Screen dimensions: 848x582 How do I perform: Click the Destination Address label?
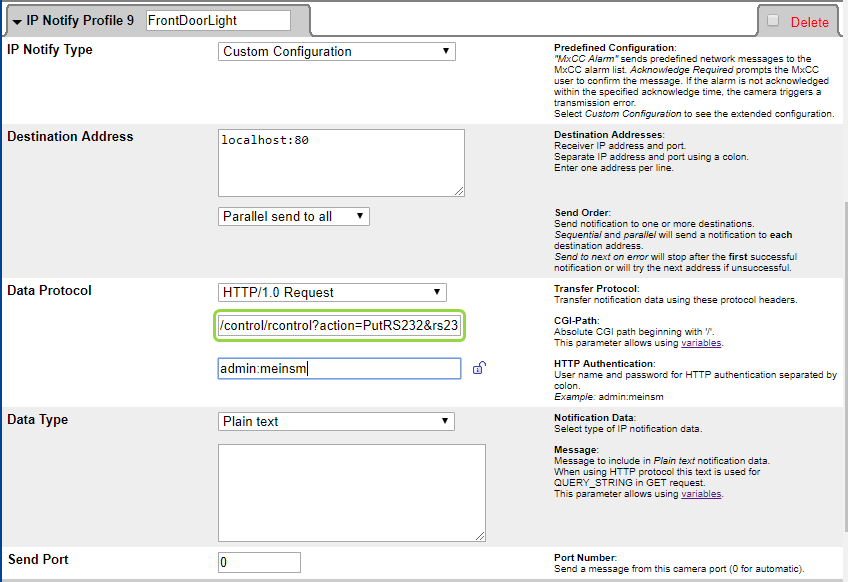pyautogui.click(x=70, y=136)
